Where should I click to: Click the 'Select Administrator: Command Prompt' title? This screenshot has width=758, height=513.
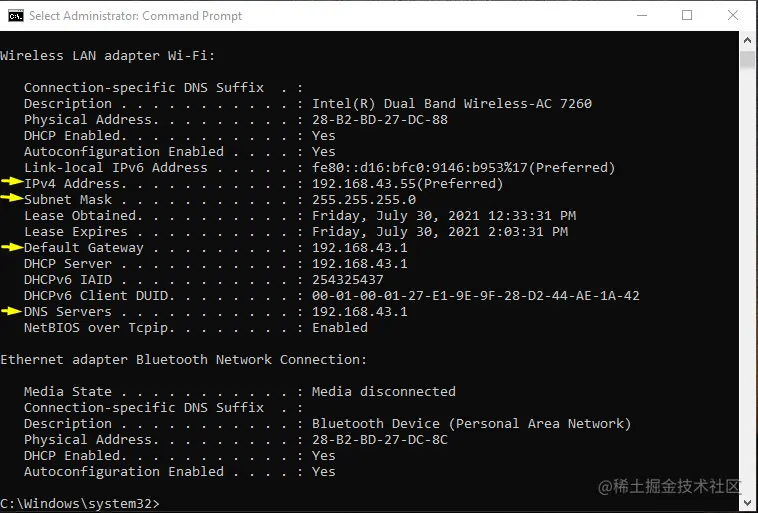tap(135, 16)
